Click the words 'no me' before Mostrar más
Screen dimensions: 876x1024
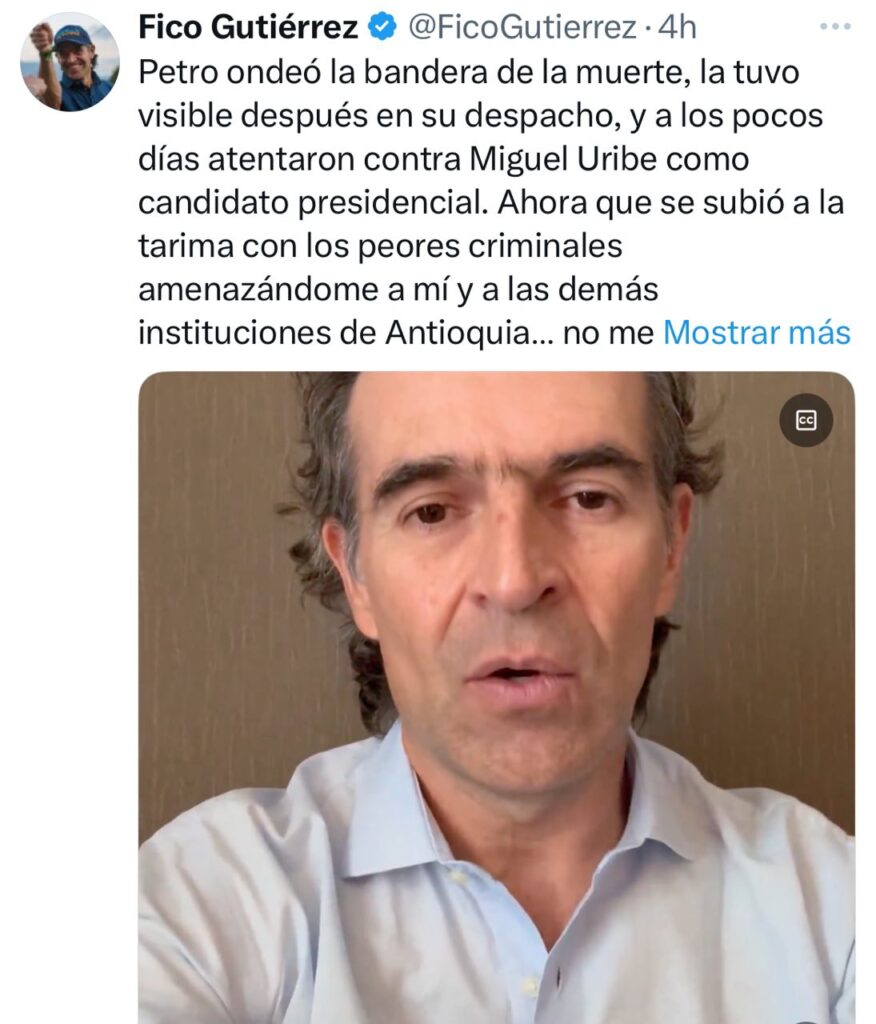tap(608, 334)
